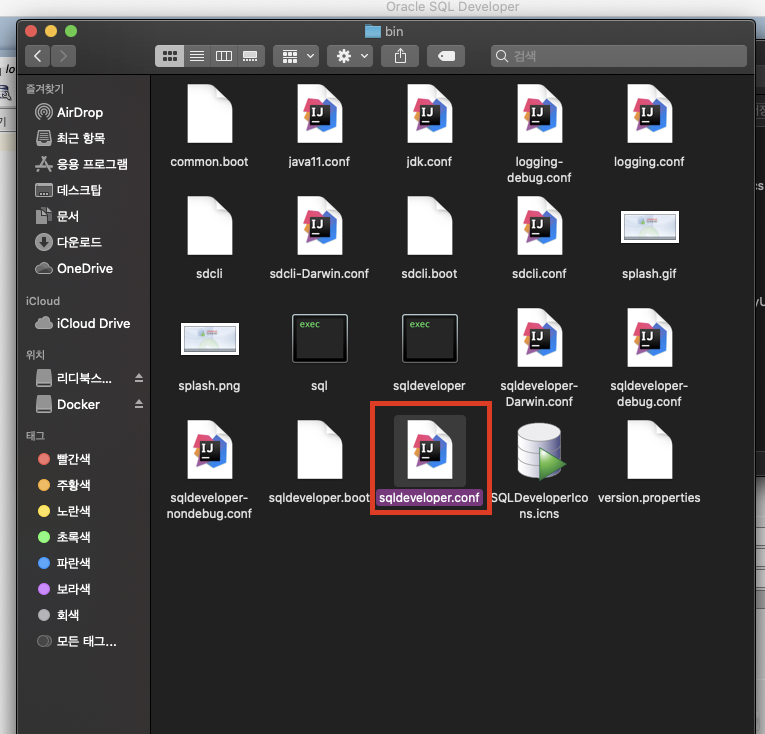
Task: Click the sqldeveloper-Darwin.conf file
Action: pos(540,338)
